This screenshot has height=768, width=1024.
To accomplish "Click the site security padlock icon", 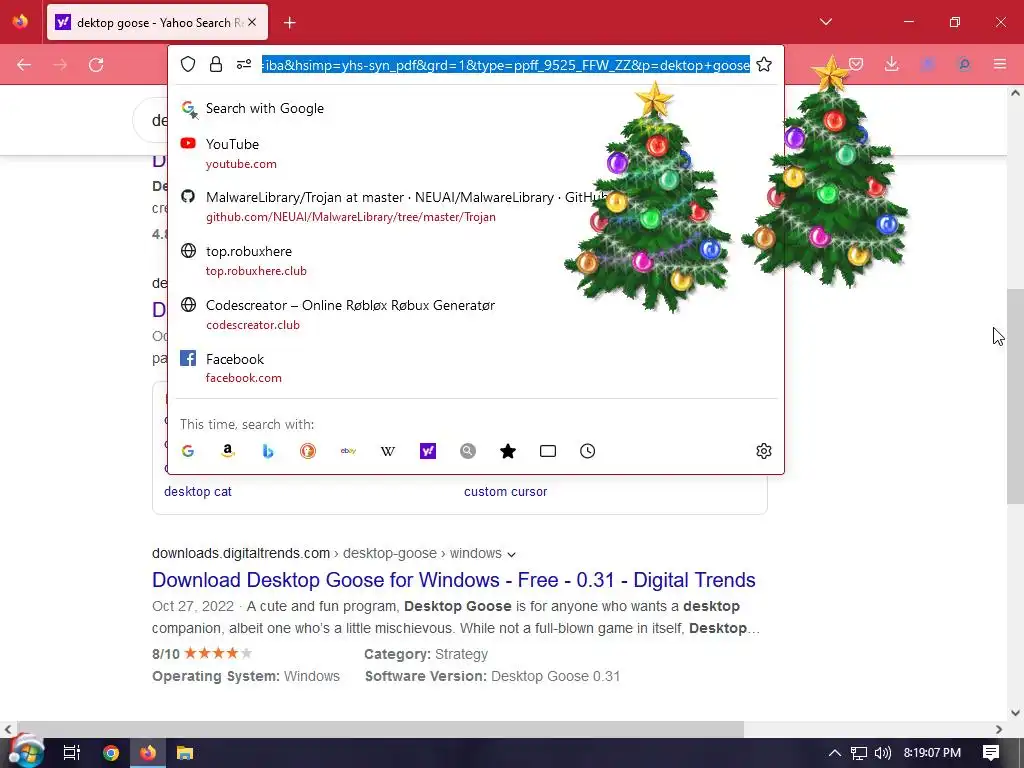I will 216,64.
